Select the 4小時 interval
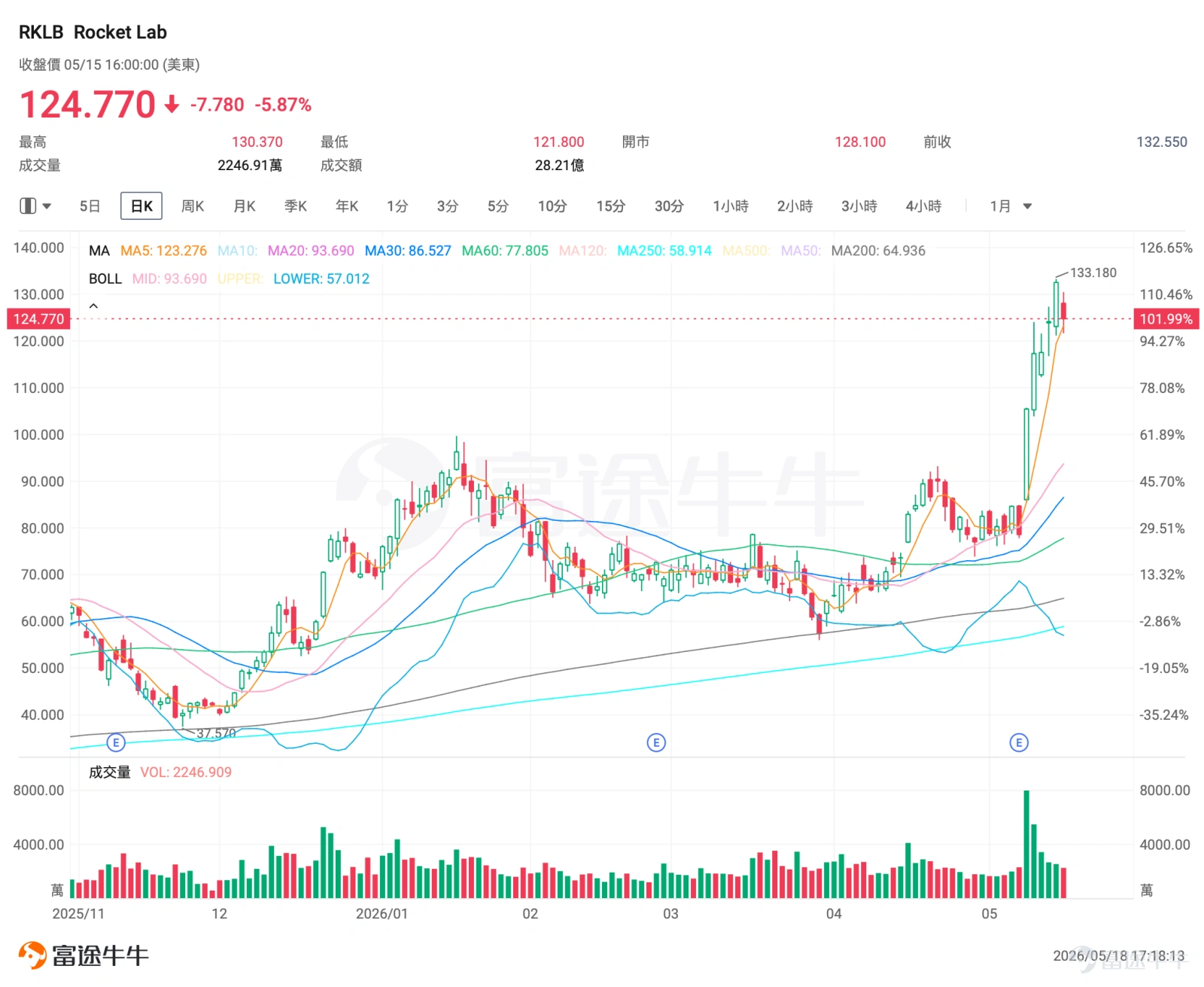This screenshot has width=1204, height=987. click(924, 206)
